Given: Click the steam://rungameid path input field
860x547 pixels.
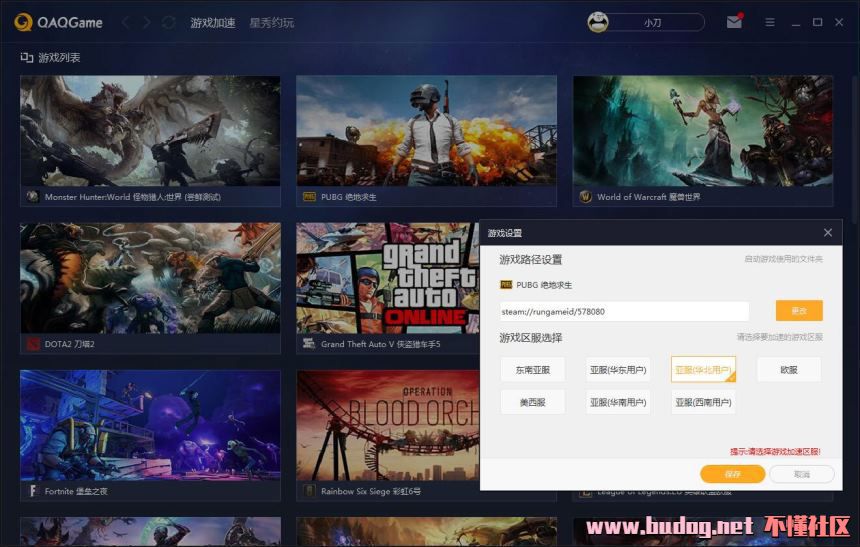Looking at the screenshot, I should point(624,311).
